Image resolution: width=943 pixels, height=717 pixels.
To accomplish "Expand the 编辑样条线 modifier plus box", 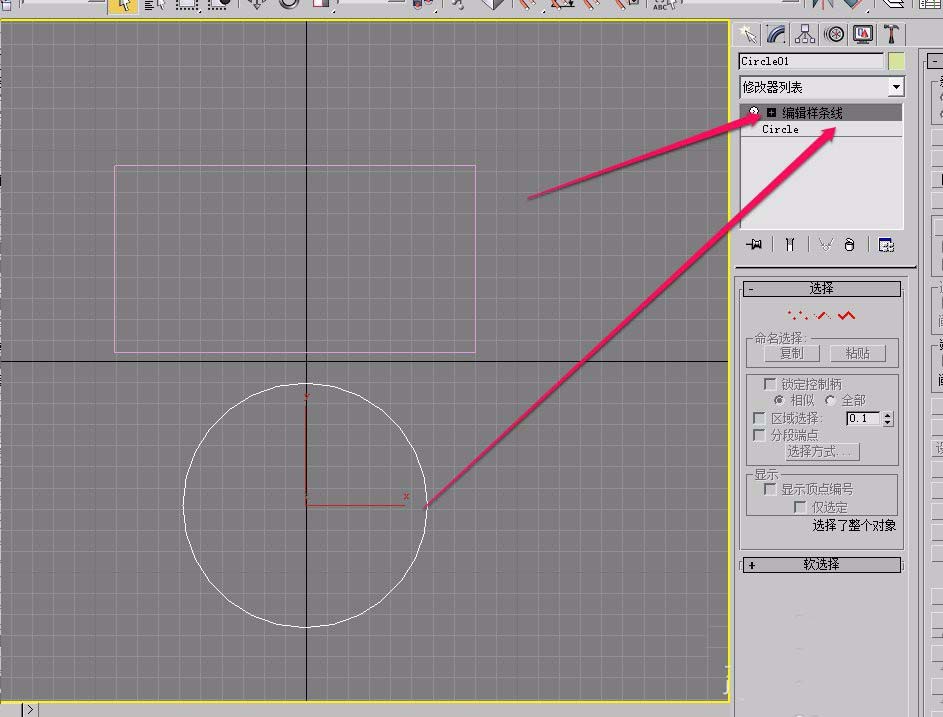I will (x=771, y=113).
